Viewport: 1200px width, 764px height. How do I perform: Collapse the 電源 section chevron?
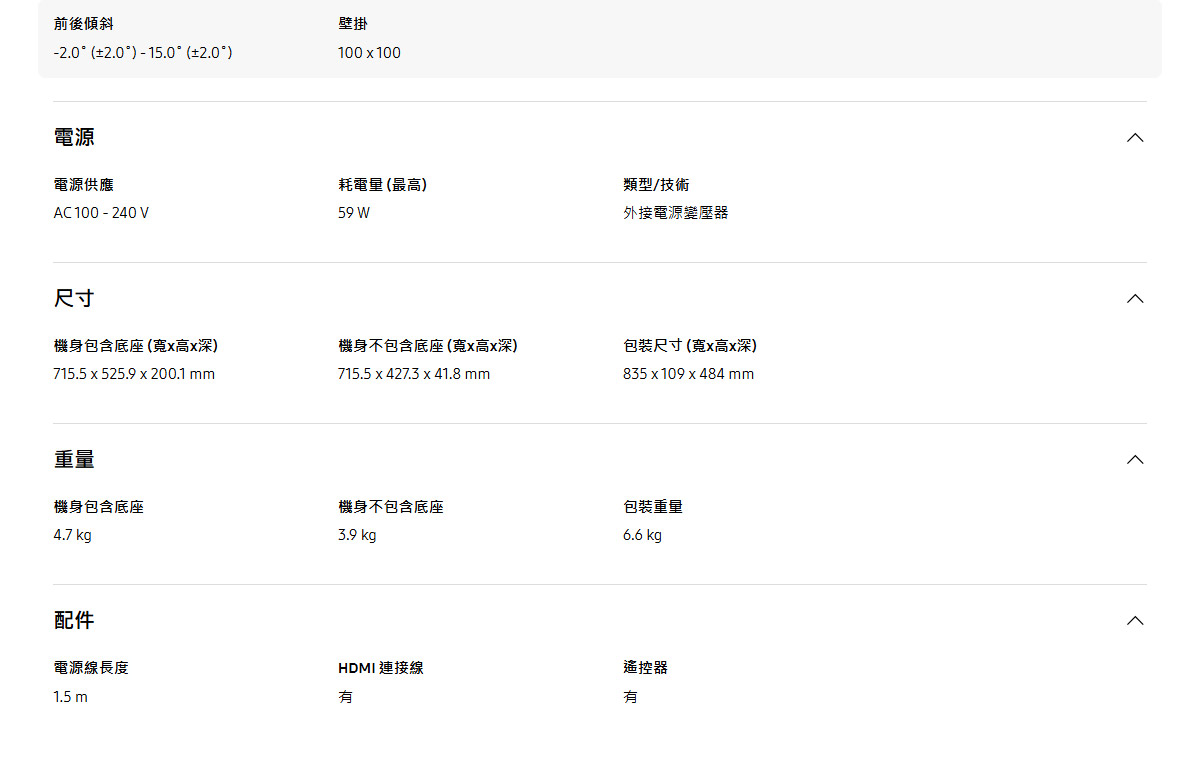tap(1134, 137)
